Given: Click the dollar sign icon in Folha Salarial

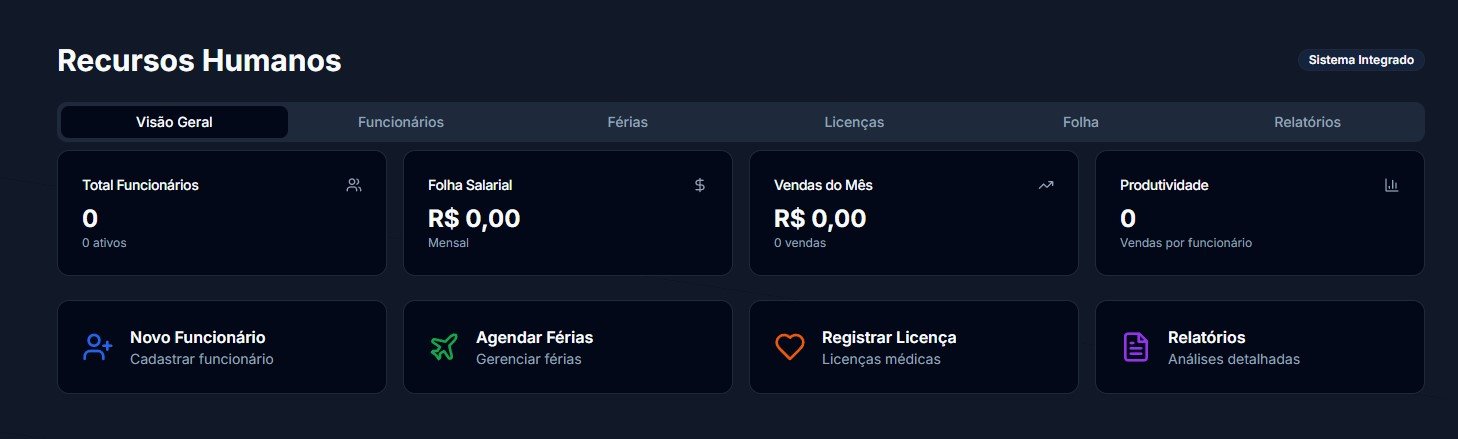Looking at the screenshot, I should [700, 185].
